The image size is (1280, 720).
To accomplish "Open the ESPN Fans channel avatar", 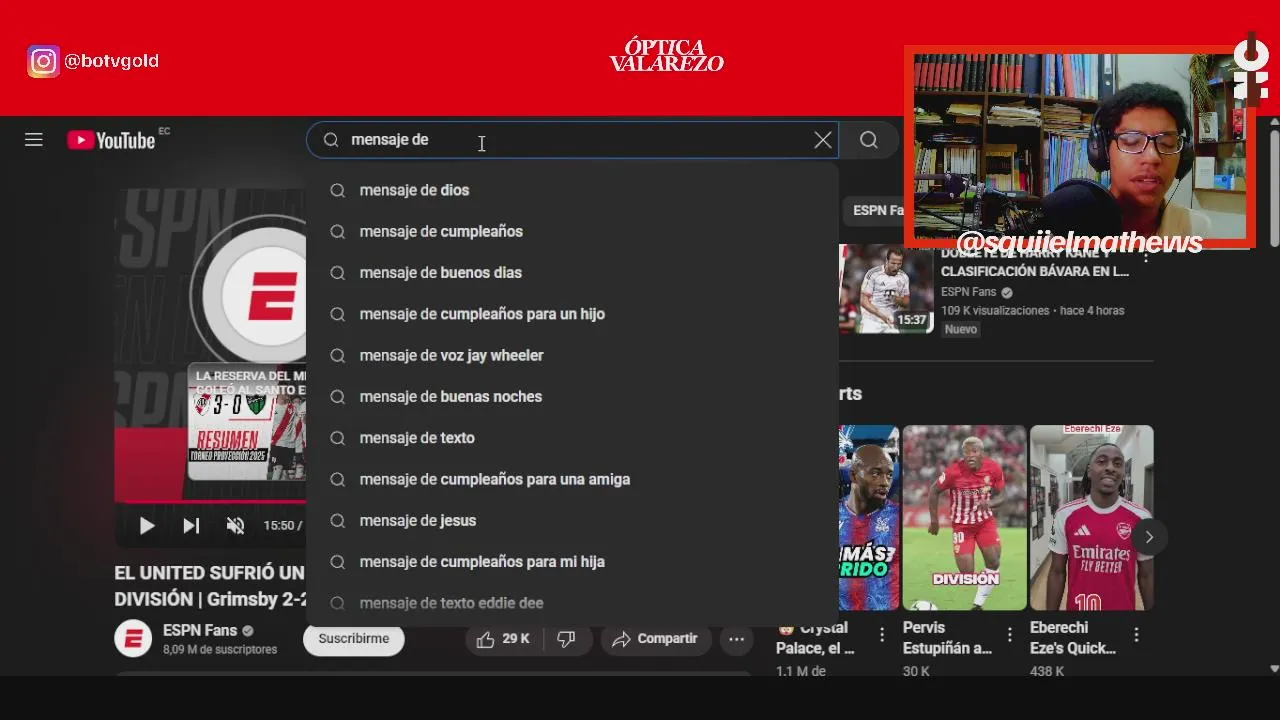I will pyautogui.click(x=133, y=638).
